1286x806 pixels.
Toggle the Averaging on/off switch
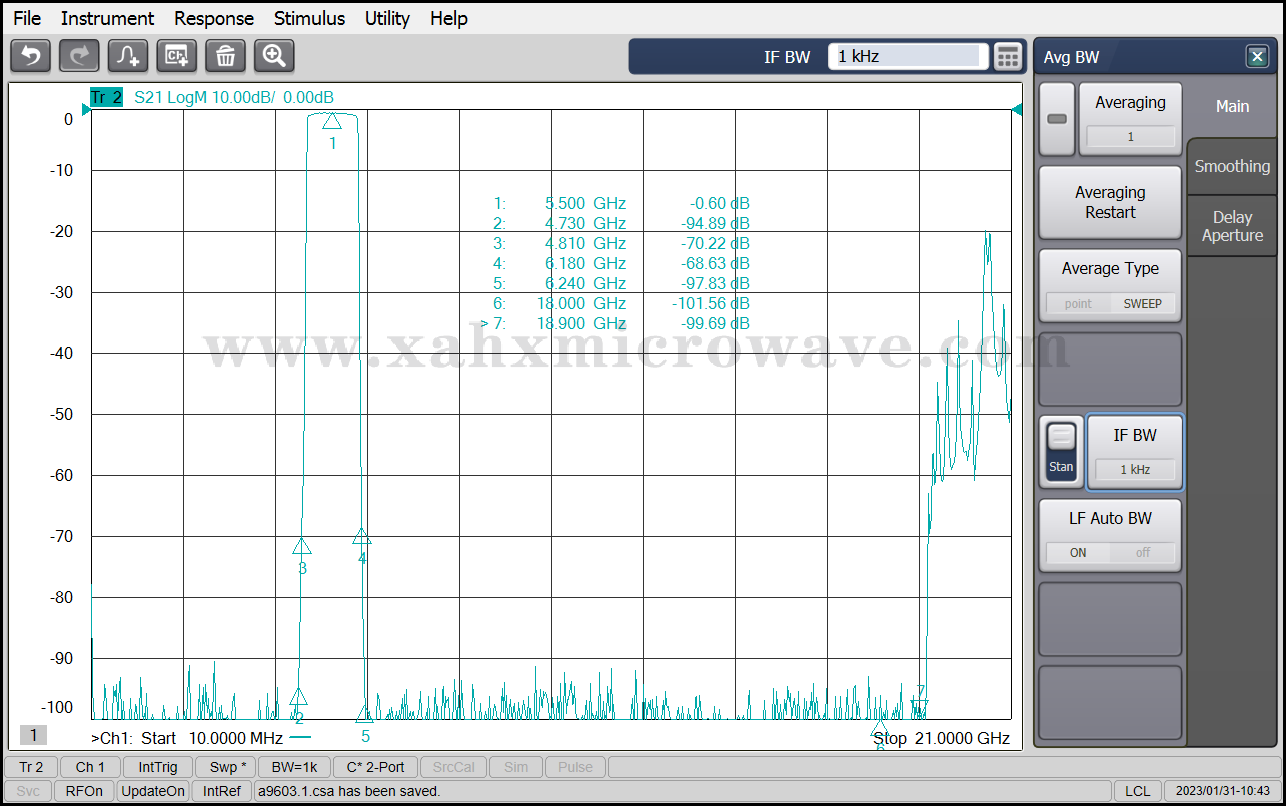tap(1057, 119)
